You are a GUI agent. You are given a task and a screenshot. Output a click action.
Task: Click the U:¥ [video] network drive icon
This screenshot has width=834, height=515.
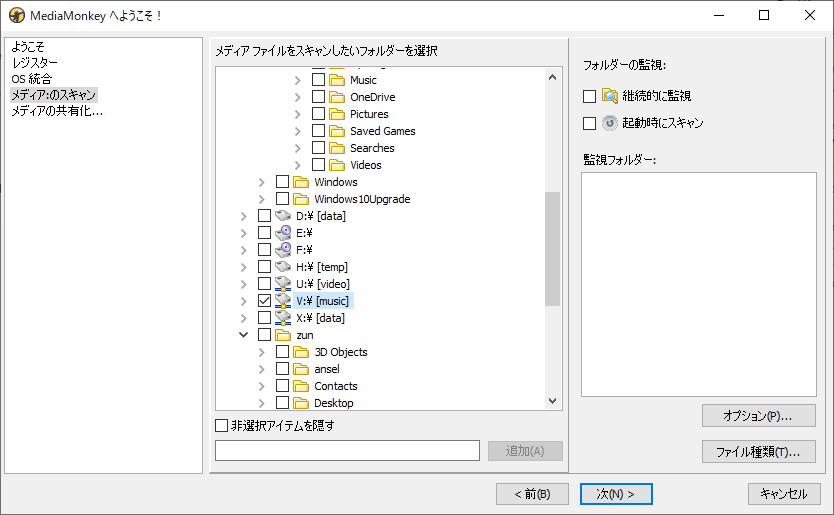(283, 284)
